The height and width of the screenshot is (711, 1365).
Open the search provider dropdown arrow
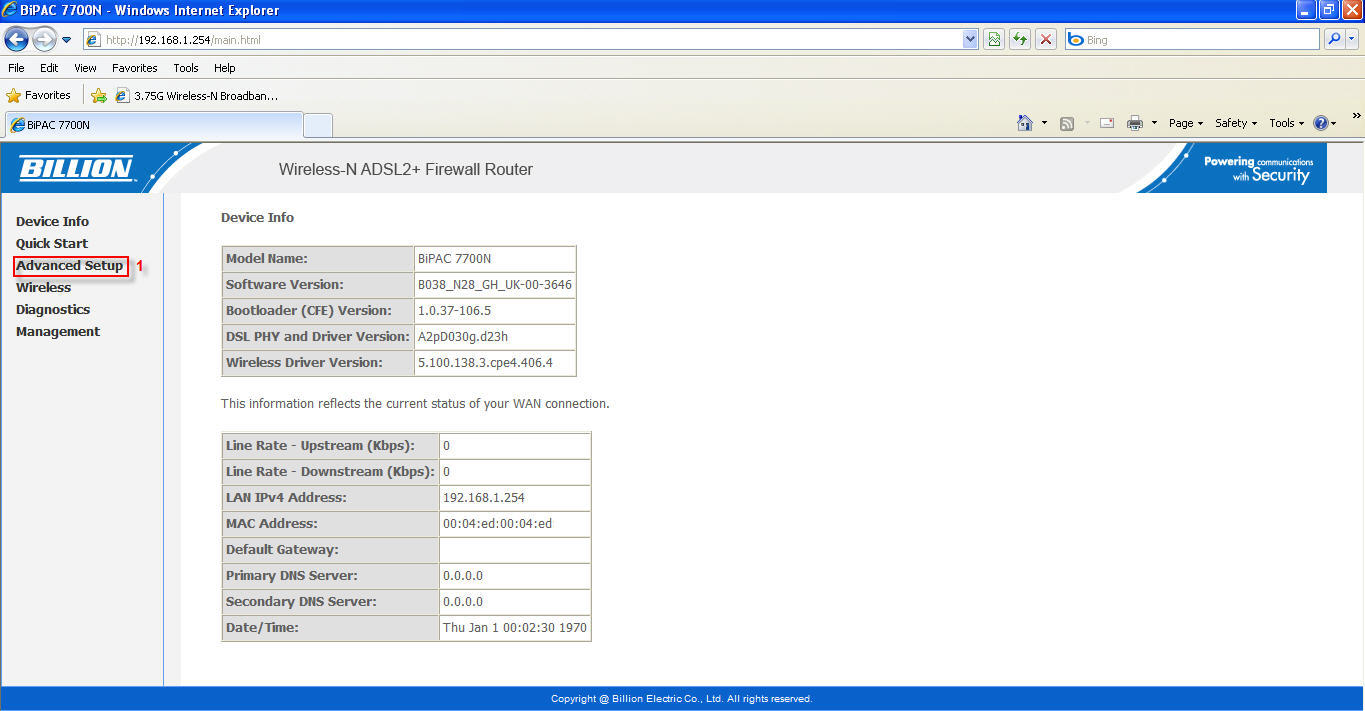click(x=1352, y=40)
